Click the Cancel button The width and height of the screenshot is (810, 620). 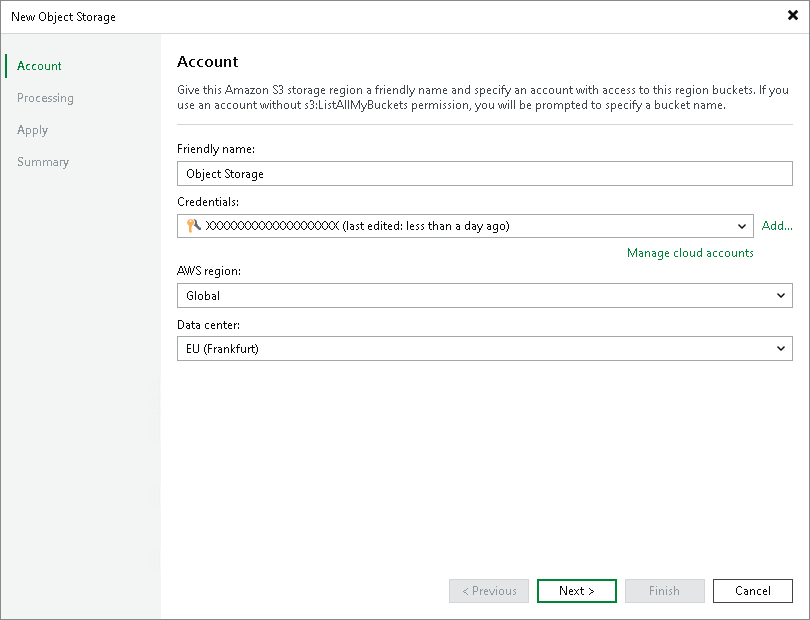pyautogui.click(x=753, y=591)
